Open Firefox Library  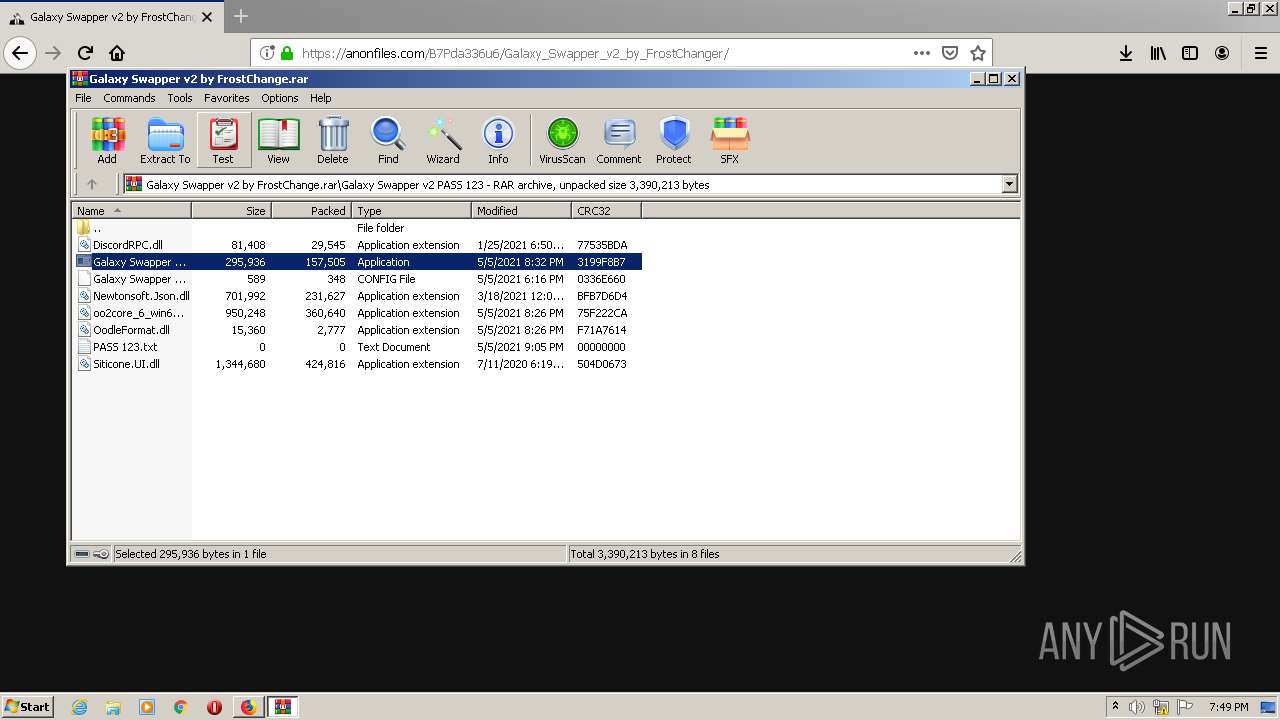[1158, 53]
